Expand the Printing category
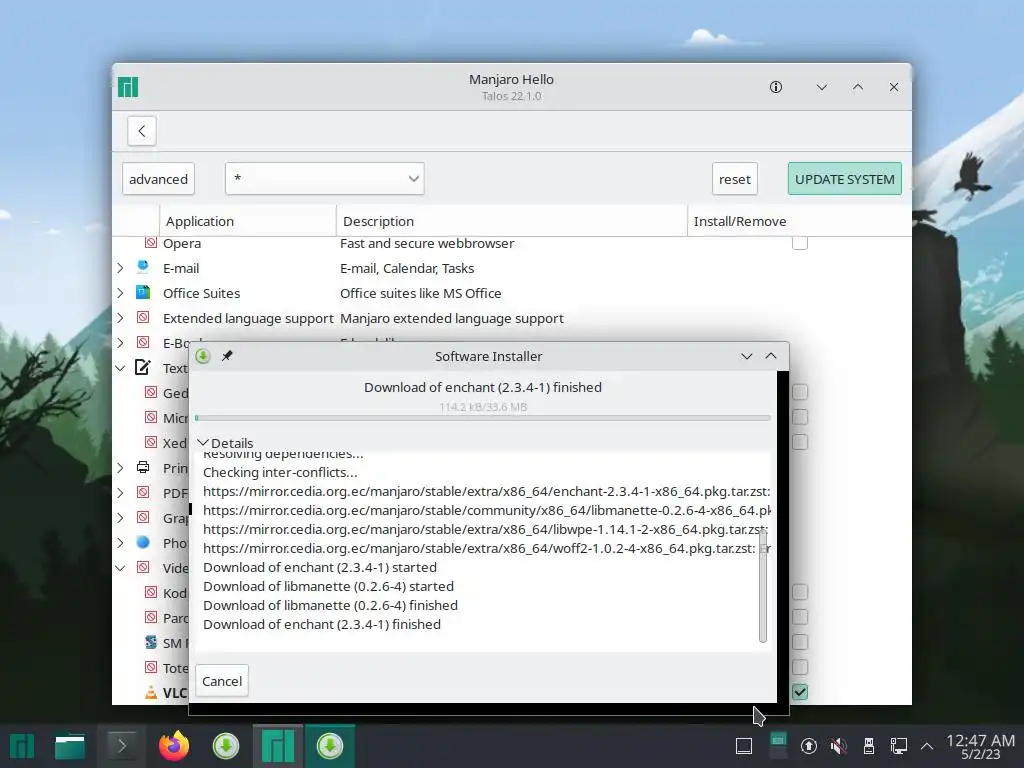1024x768 pixels. pyautogui.click(x=120, y=468)
